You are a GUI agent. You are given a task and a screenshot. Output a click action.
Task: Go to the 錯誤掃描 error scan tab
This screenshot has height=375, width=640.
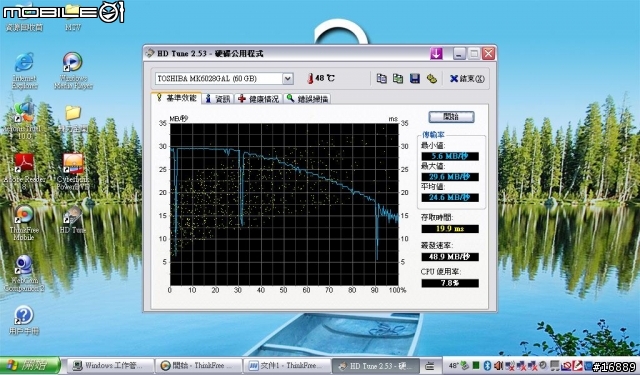(x=307, y=99)
